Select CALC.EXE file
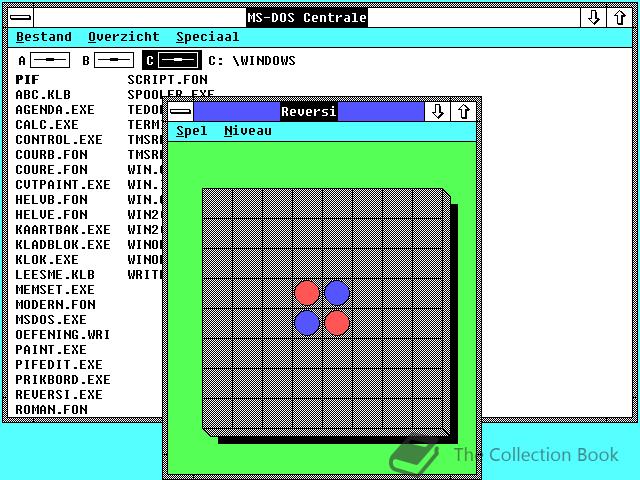Screen dimensions: 640x480 (47, 124)
